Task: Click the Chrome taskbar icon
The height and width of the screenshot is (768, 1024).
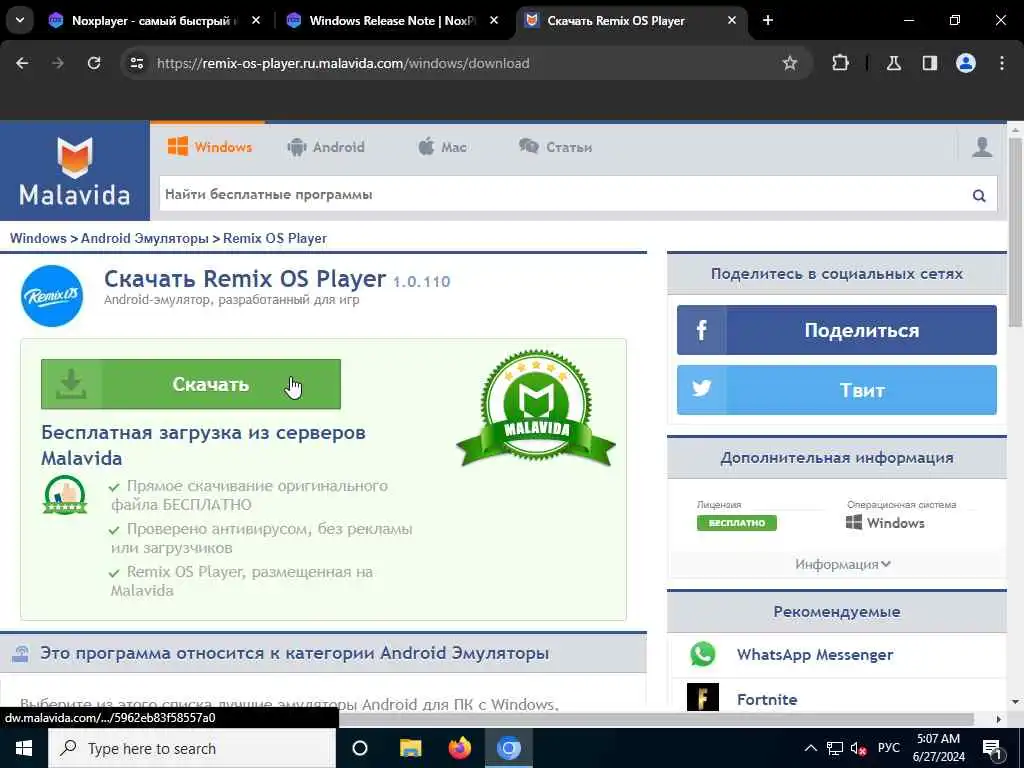Action: point(509,748)
